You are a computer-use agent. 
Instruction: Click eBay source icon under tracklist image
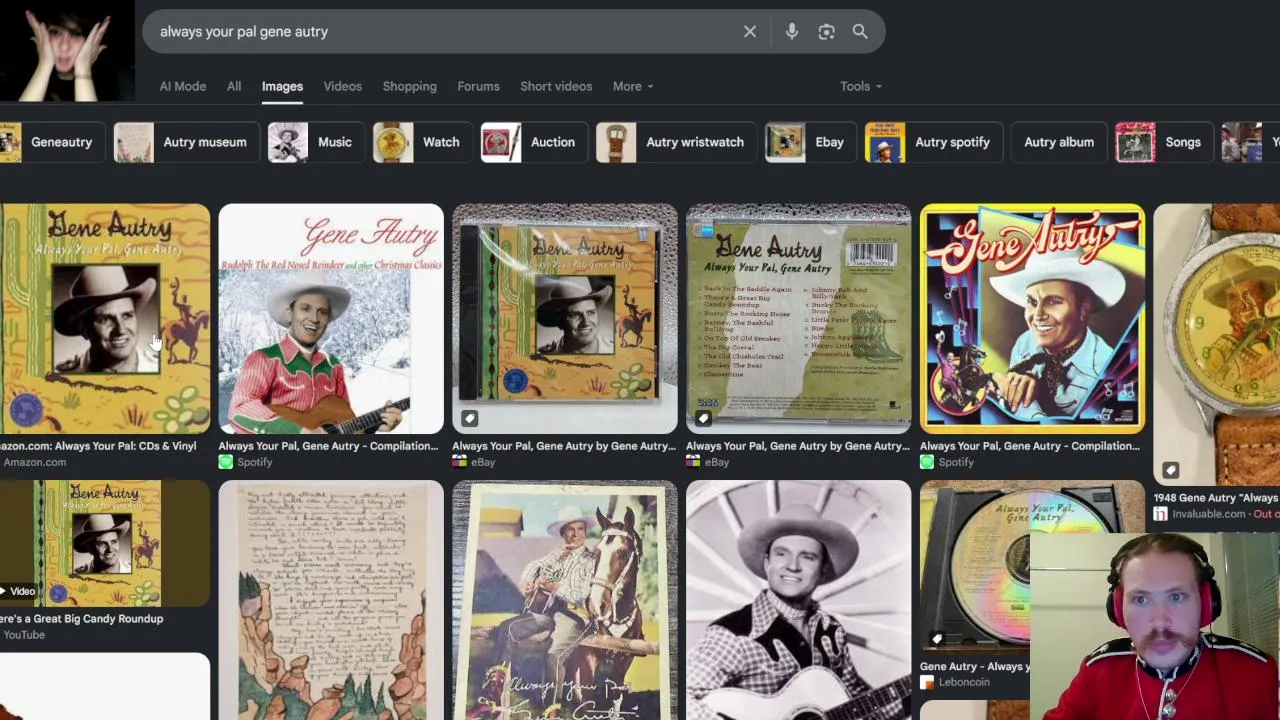(x=694, y=462)
